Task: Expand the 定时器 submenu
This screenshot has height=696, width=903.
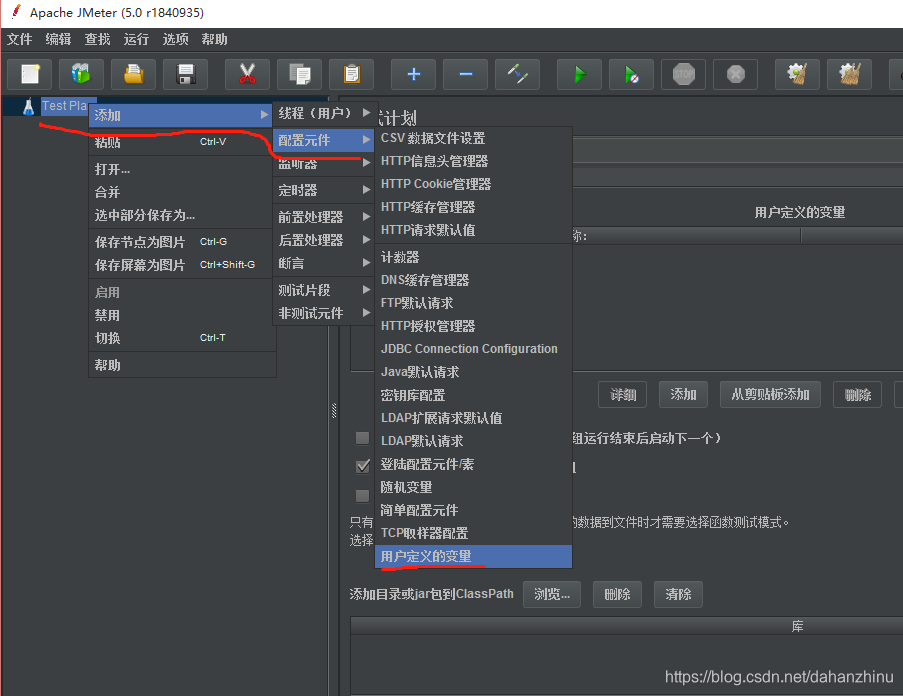Action: pos(324,190)
